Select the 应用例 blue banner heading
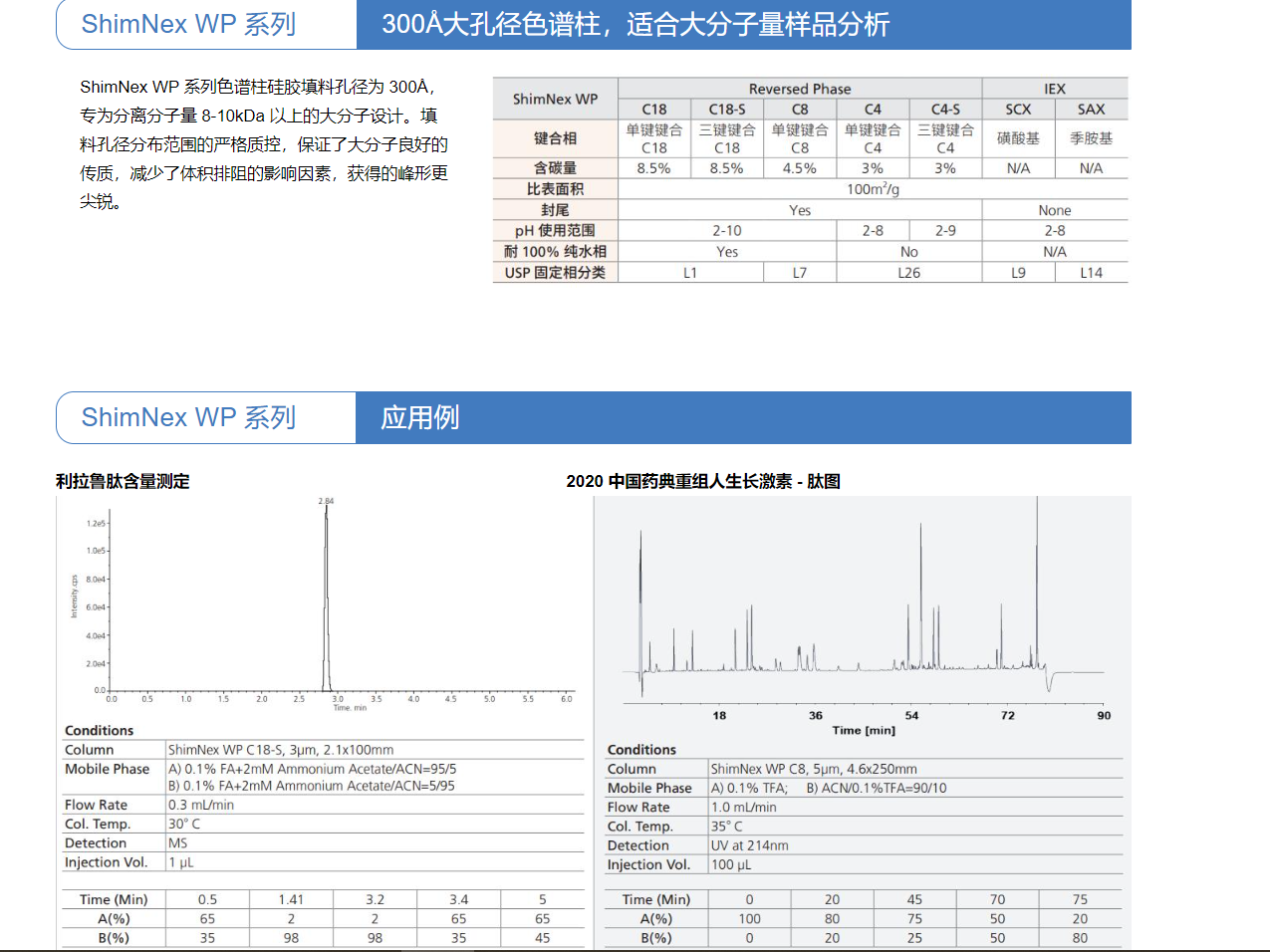Screen dimensions: 1270x952 point(419,417)
